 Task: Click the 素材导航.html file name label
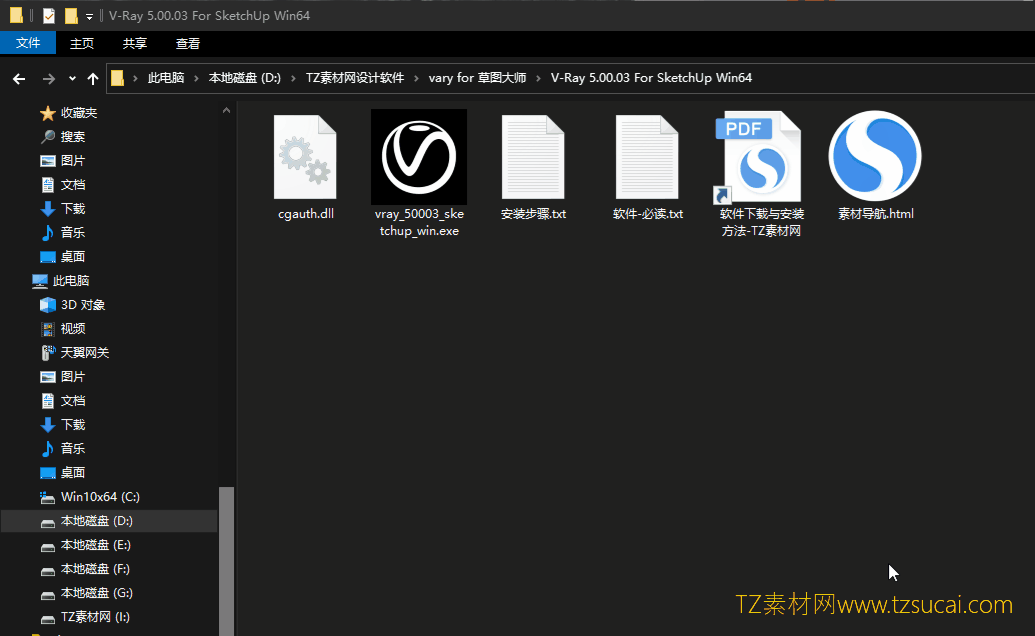click(x=876, y=214)
